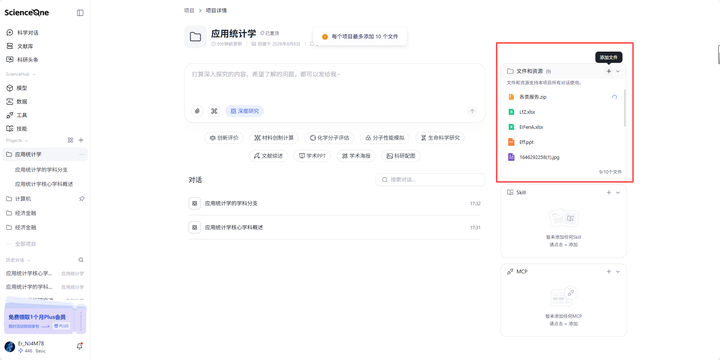Open the projects grid view icon

pyautogui.click(x=70, y=140)
